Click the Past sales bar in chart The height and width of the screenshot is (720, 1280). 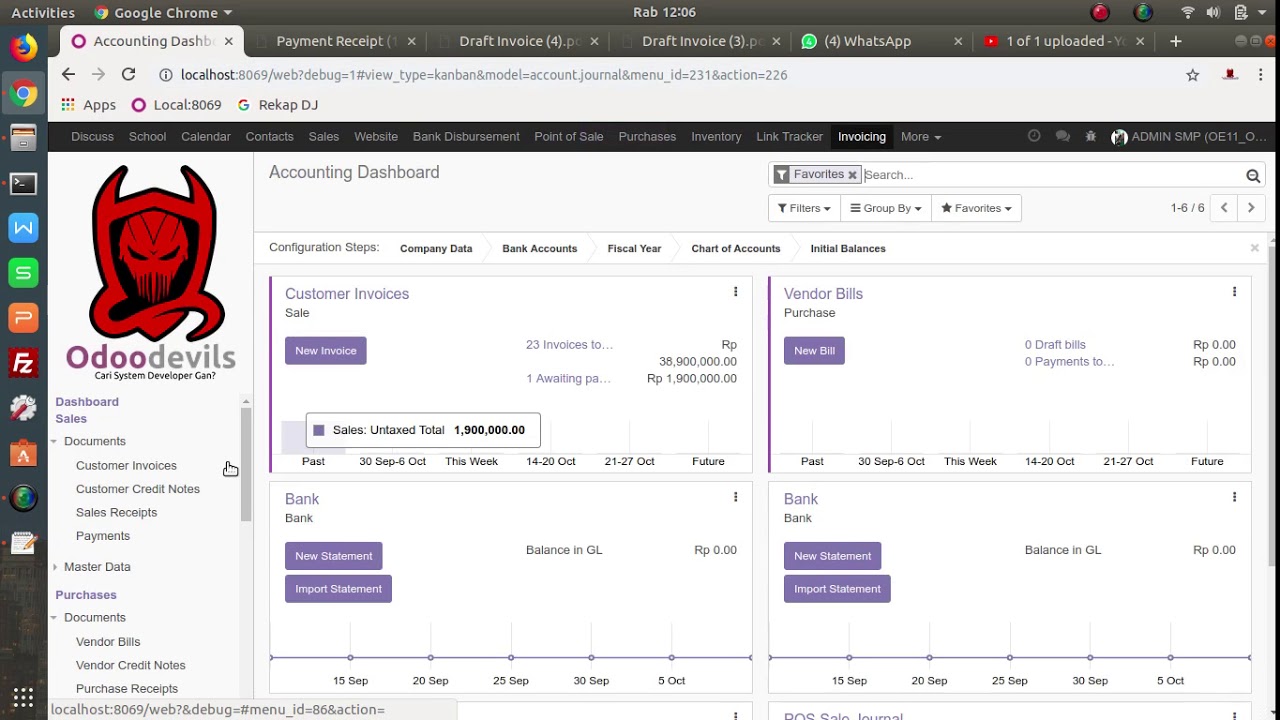tap(313, 437)
